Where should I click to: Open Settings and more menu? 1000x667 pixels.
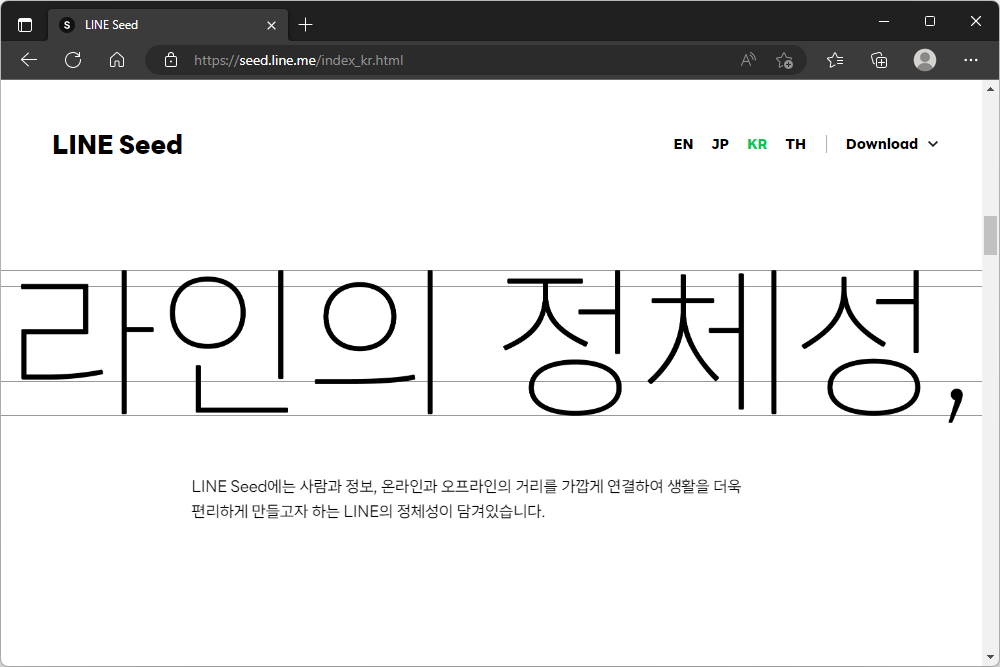tap(971, 60)
